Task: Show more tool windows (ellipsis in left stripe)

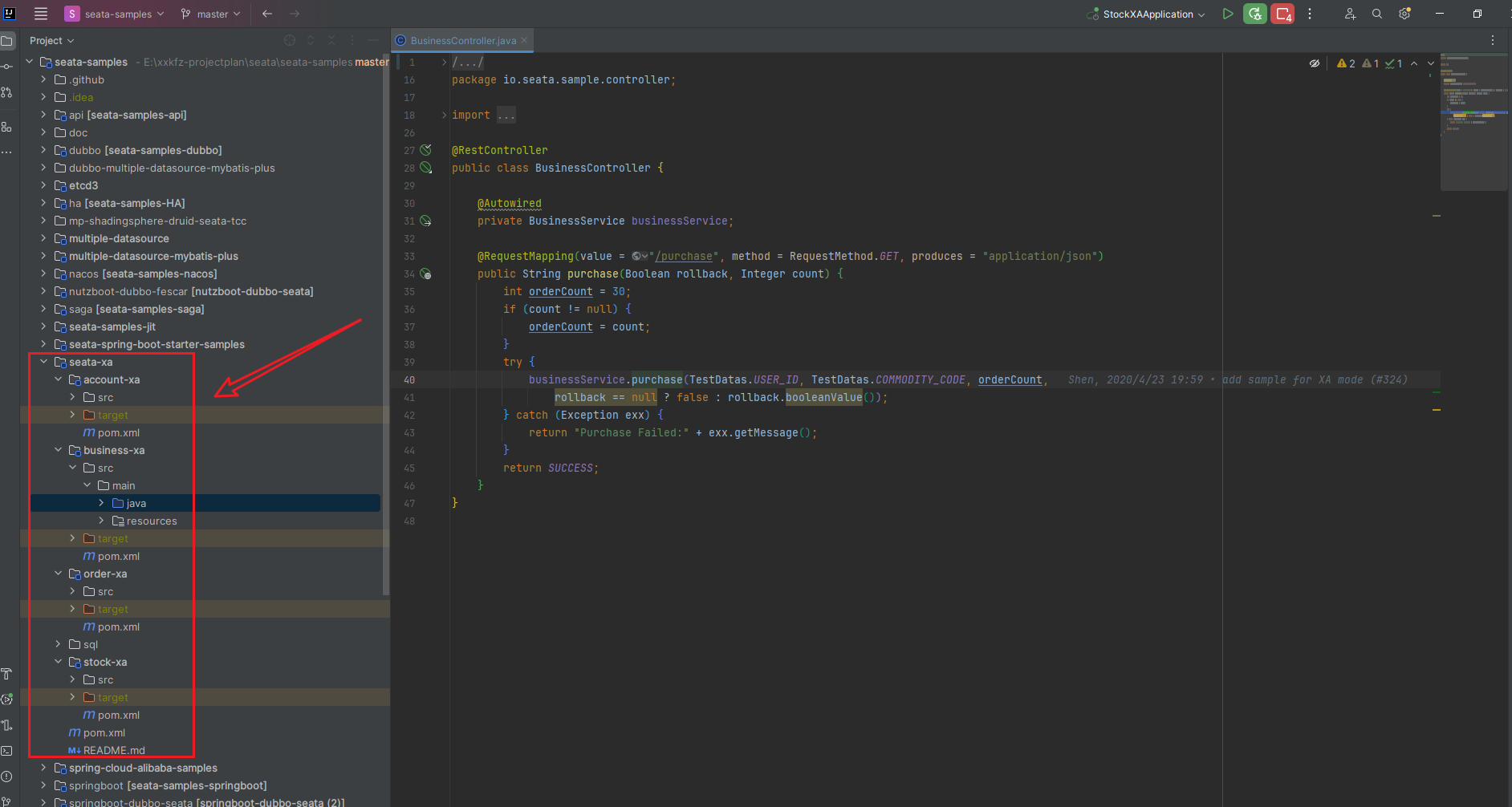Action: pyautogui.click(x=7, y=152)
